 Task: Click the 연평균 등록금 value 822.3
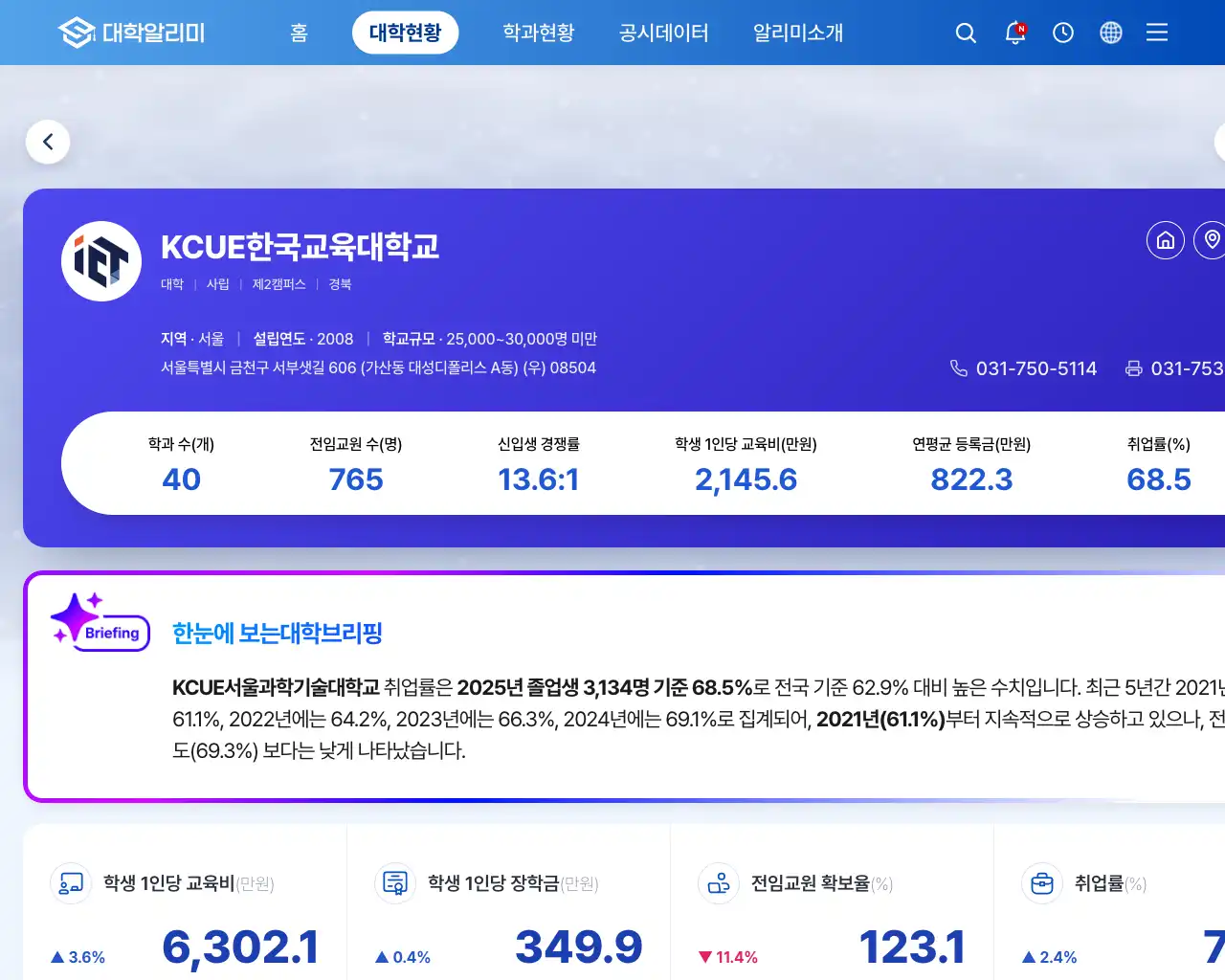(x=971, y=479)
